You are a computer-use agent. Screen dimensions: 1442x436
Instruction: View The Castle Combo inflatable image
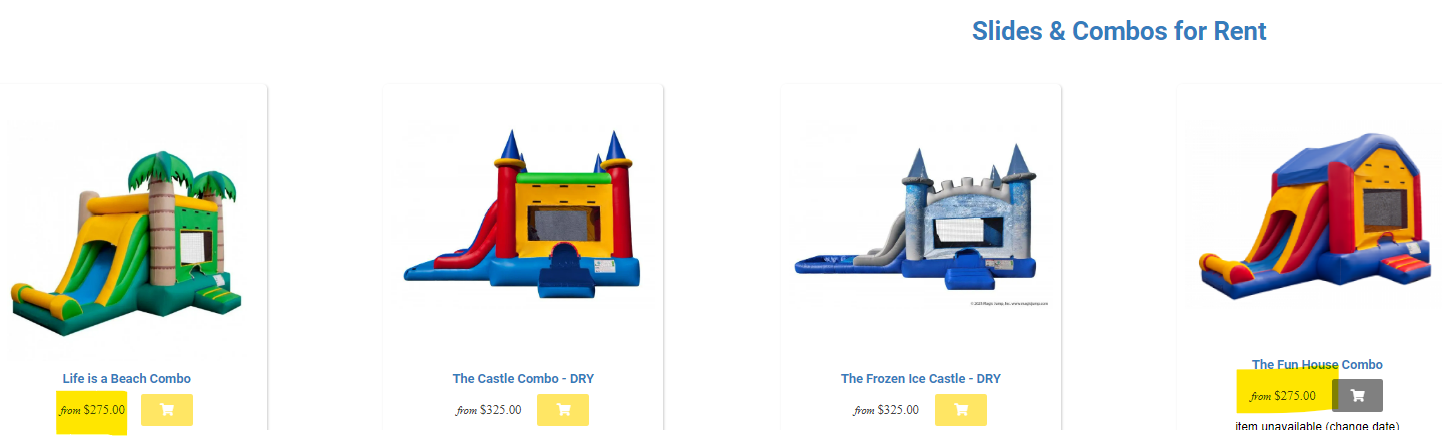click(x=521, y=214)
